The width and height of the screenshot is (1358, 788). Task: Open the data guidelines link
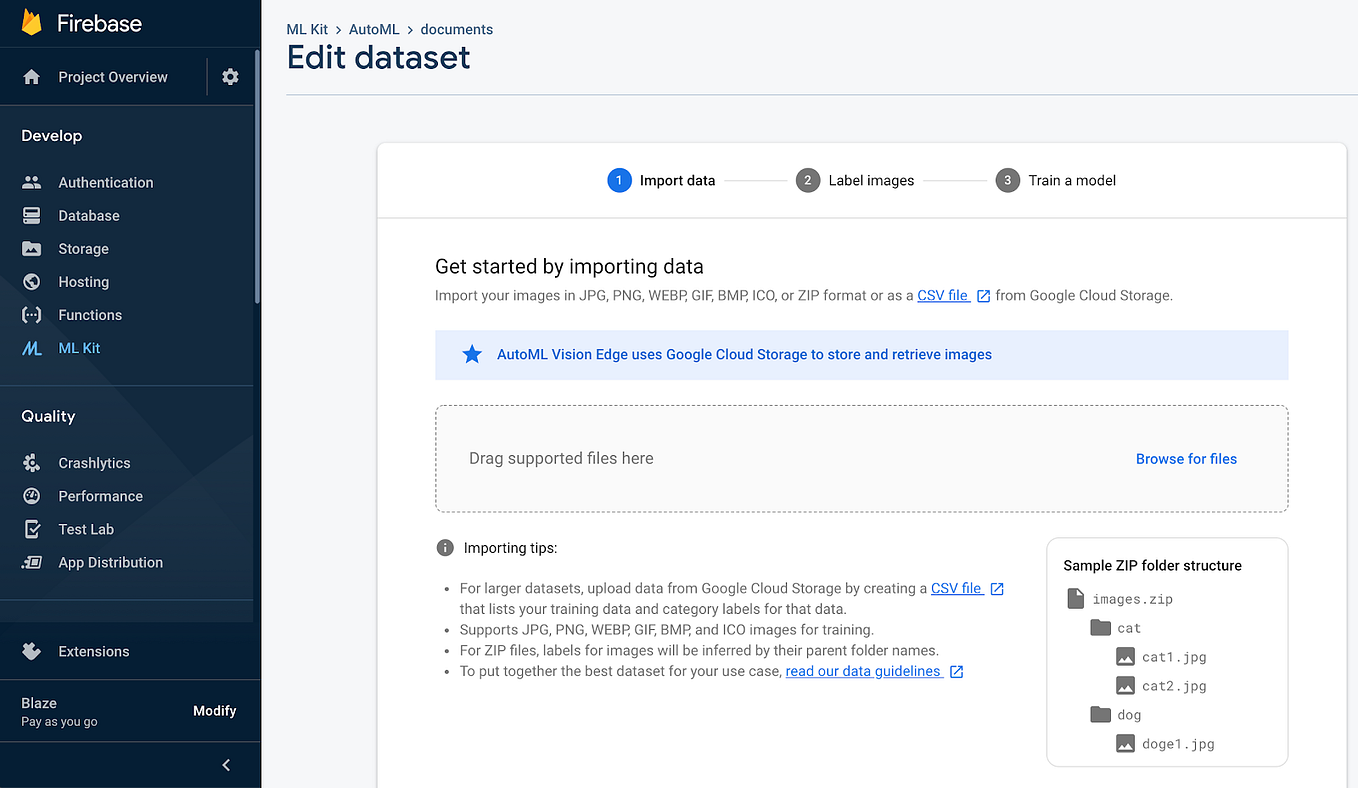click(x=864, y=670)
